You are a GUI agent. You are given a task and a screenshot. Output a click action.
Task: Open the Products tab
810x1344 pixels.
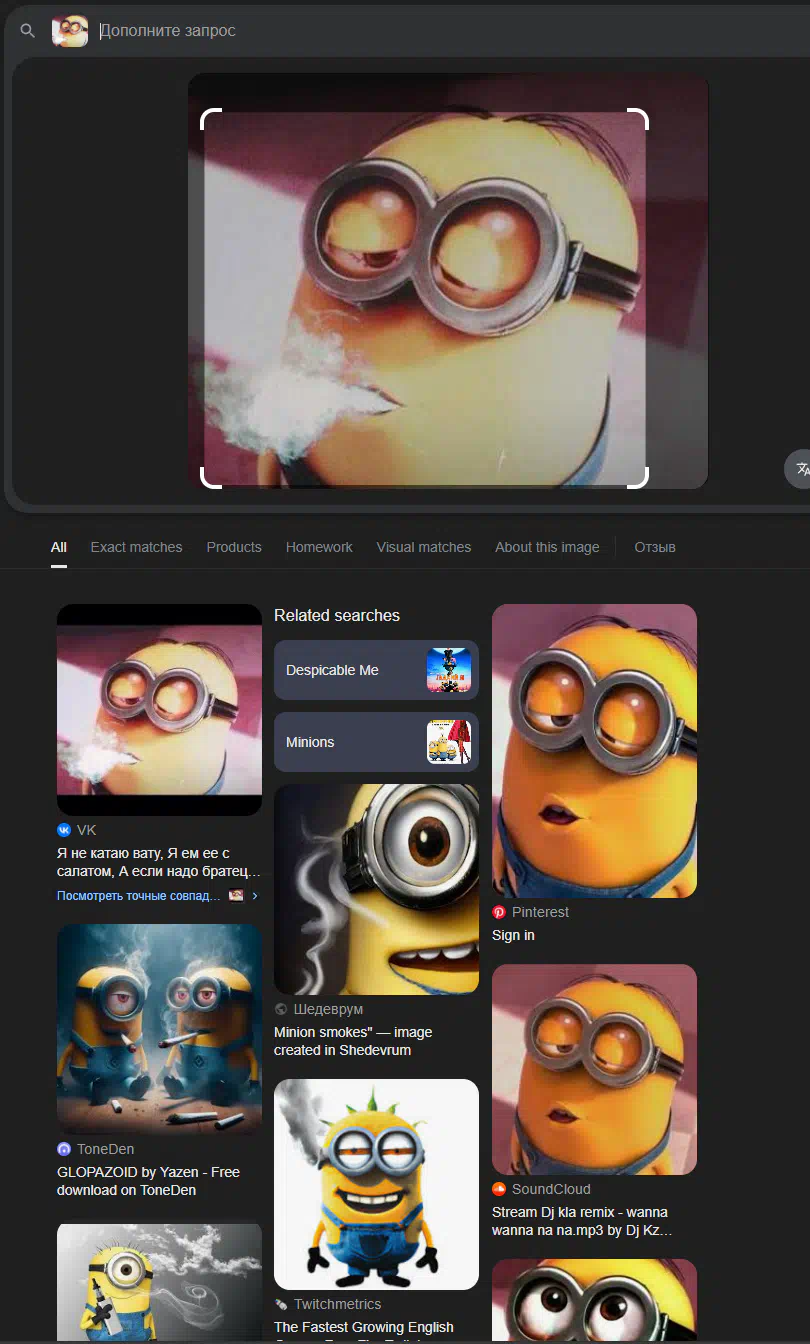click(234, 547)
